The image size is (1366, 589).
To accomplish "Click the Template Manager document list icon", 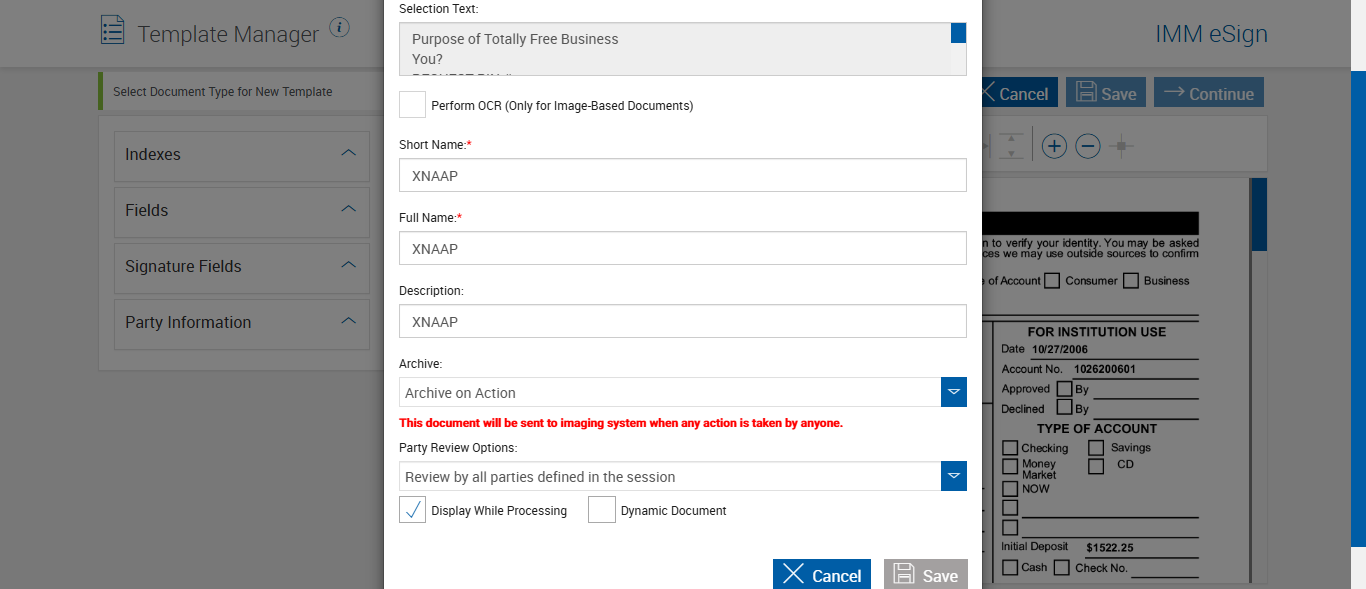I will (x=113, y=30).
